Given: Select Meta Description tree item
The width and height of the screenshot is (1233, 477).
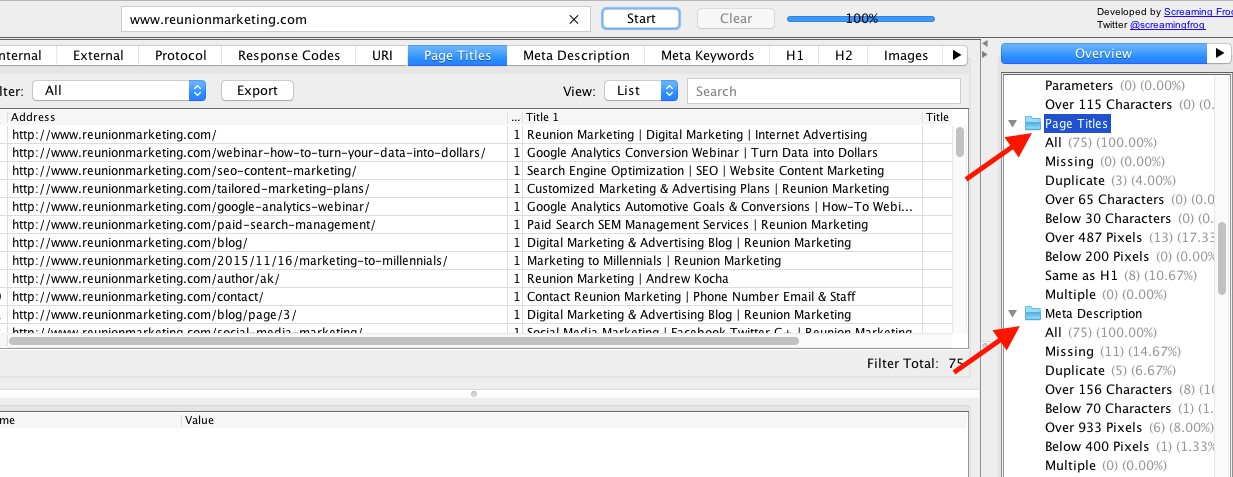Looking at the screenshot, I should click(x=1093, y=314).
